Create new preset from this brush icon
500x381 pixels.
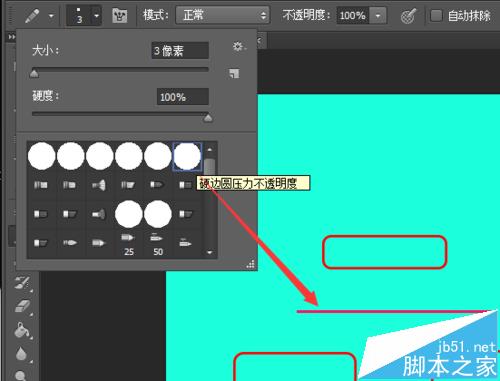pyautogui.click(x=234, y=73)
